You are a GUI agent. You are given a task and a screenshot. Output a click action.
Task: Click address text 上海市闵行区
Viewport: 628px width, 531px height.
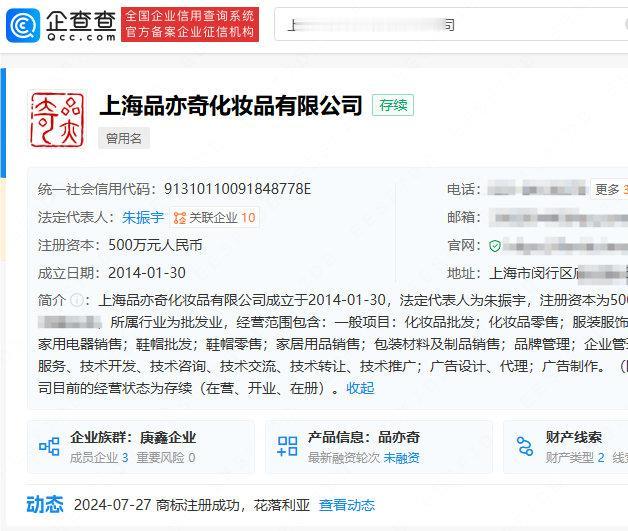(x=531, y=274)
